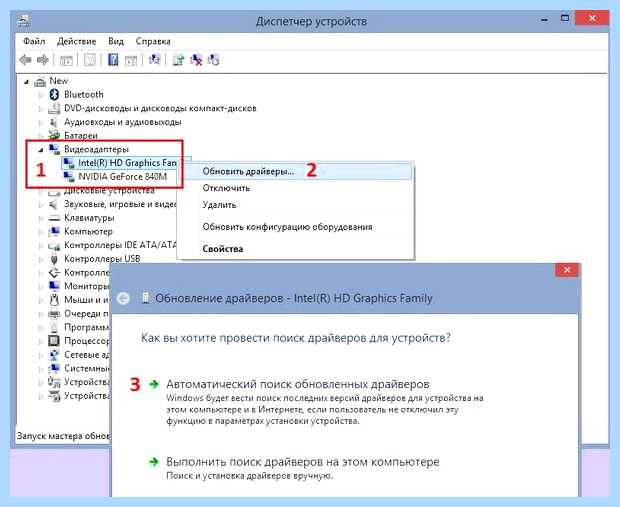Expand the Клавиатуры tree node
This screenshot has height=507, width=620.
tap(40, 218)
